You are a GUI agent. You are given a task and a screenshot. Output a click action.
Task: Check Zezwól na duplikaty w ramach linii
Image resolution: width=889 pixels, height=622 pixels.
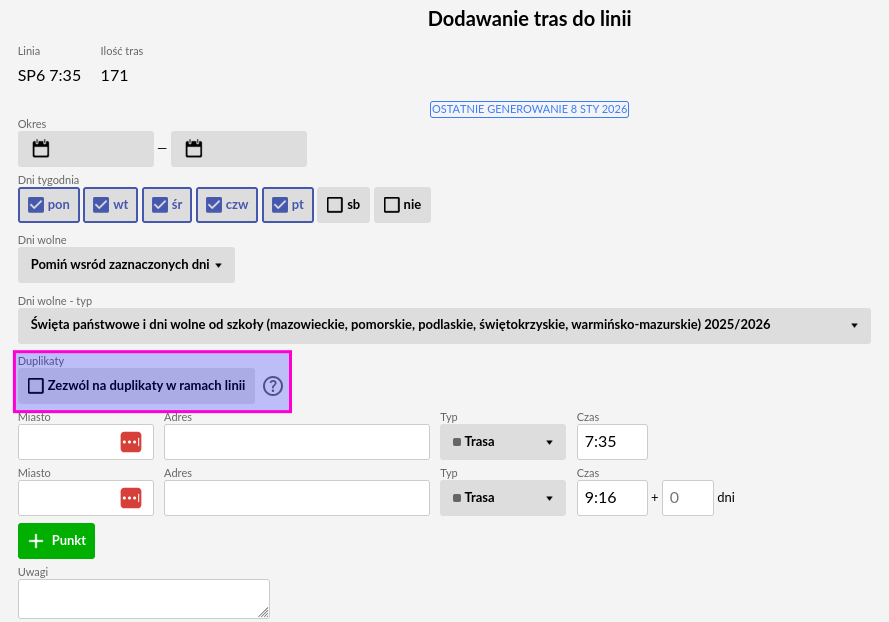[37, 386]
